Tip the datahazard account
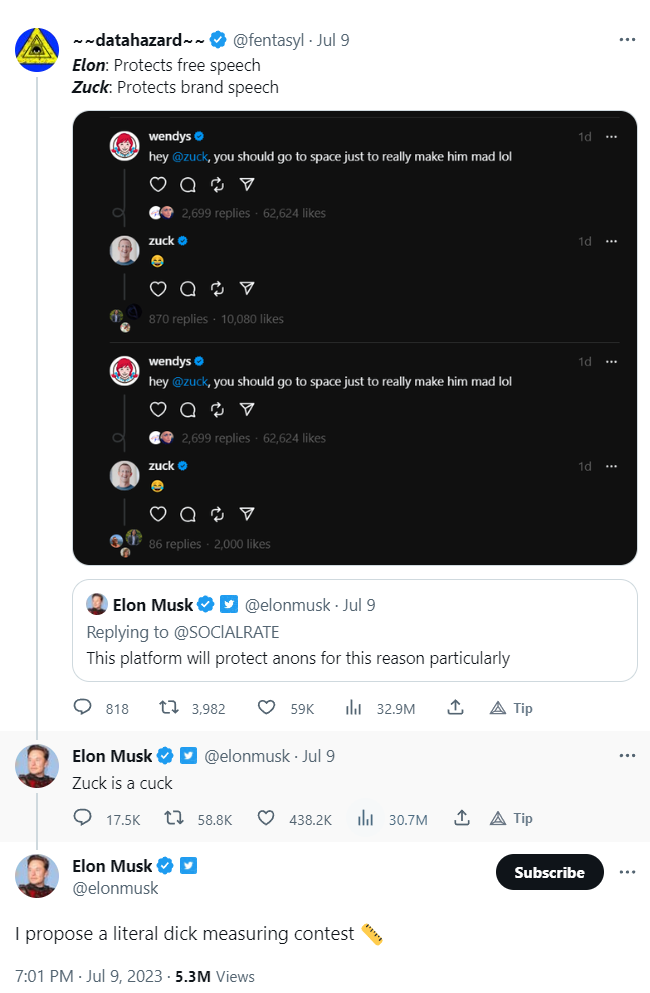Image resolution: width=650 pixels, height=993 pixels. (x=511, y=708)
